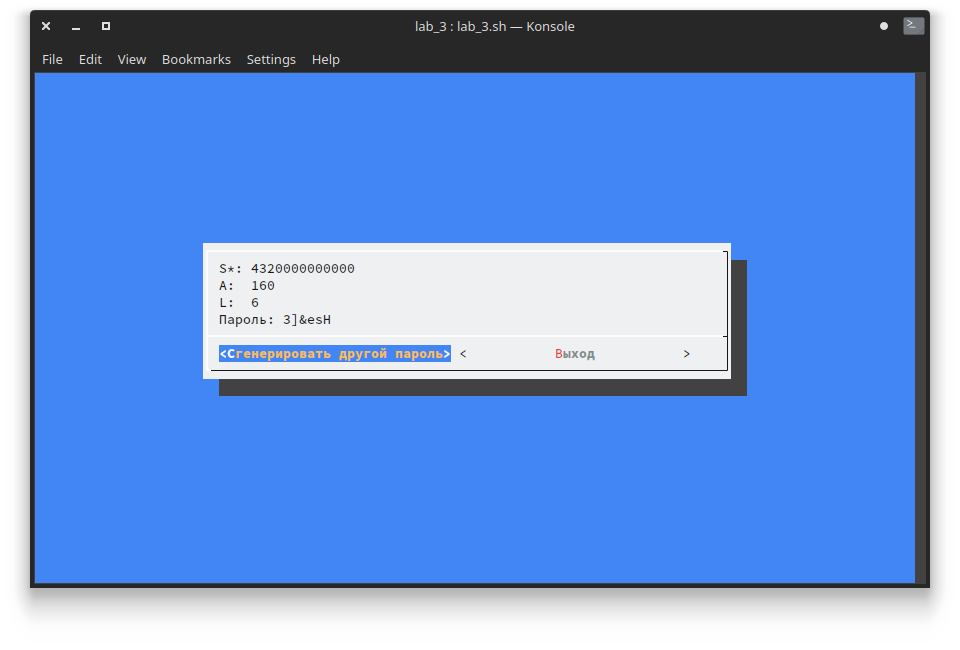
Task: Click the window title 'lab_3 : lab_3.sh — Konsole'
Action: point(495,26)
